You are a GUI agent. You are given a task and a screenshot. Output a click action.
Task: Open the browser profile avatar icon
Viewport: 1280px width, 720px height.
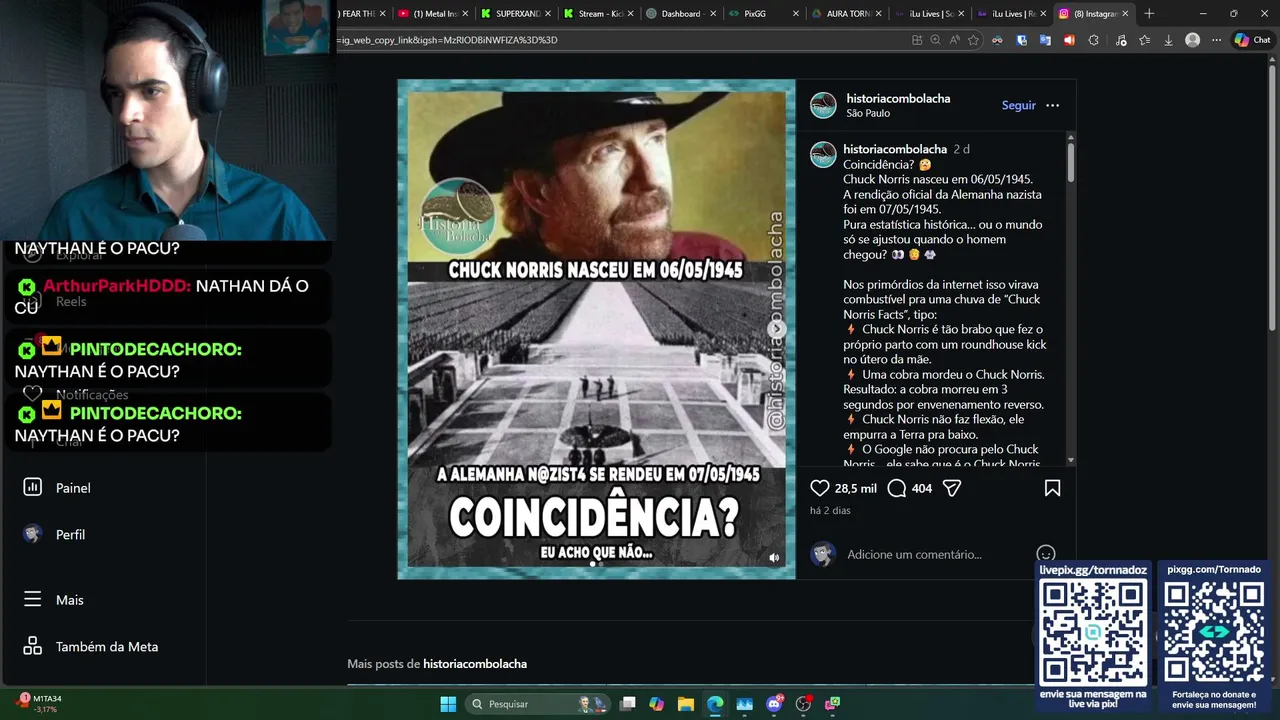(1192, 40)
